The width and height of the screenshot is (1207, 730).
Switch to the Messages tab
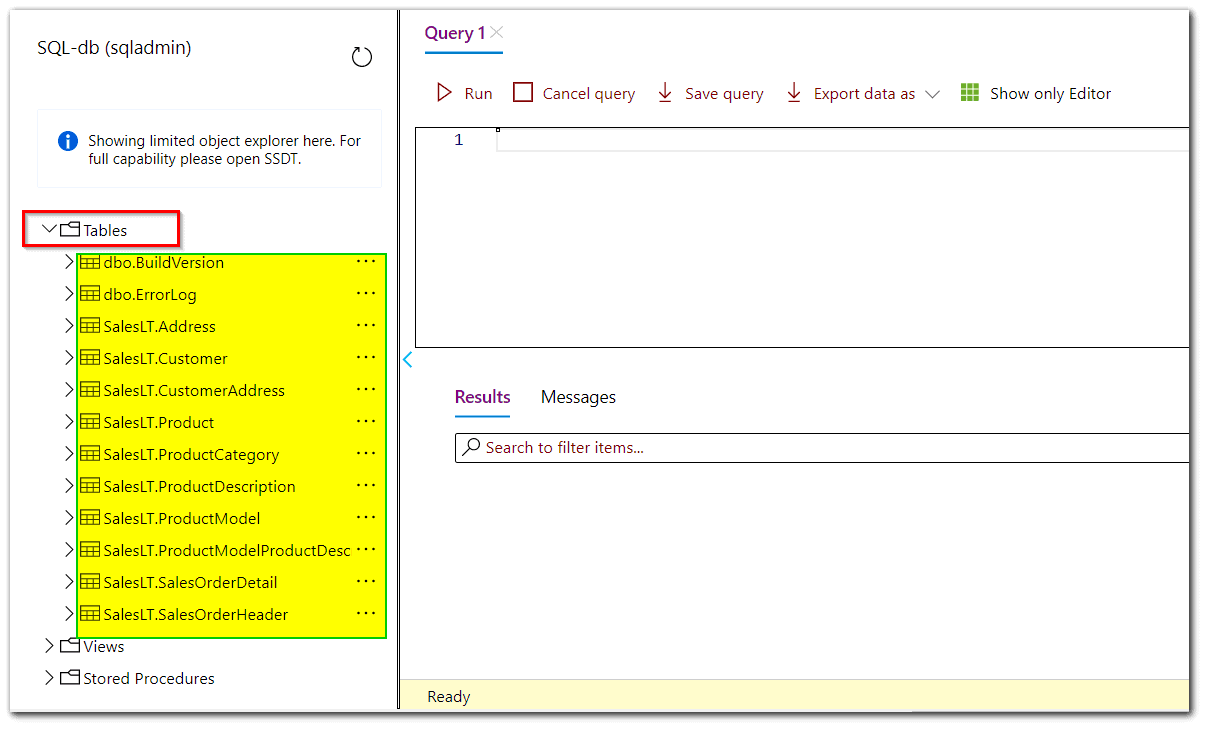pyautogui.click(x=577, y=397)
